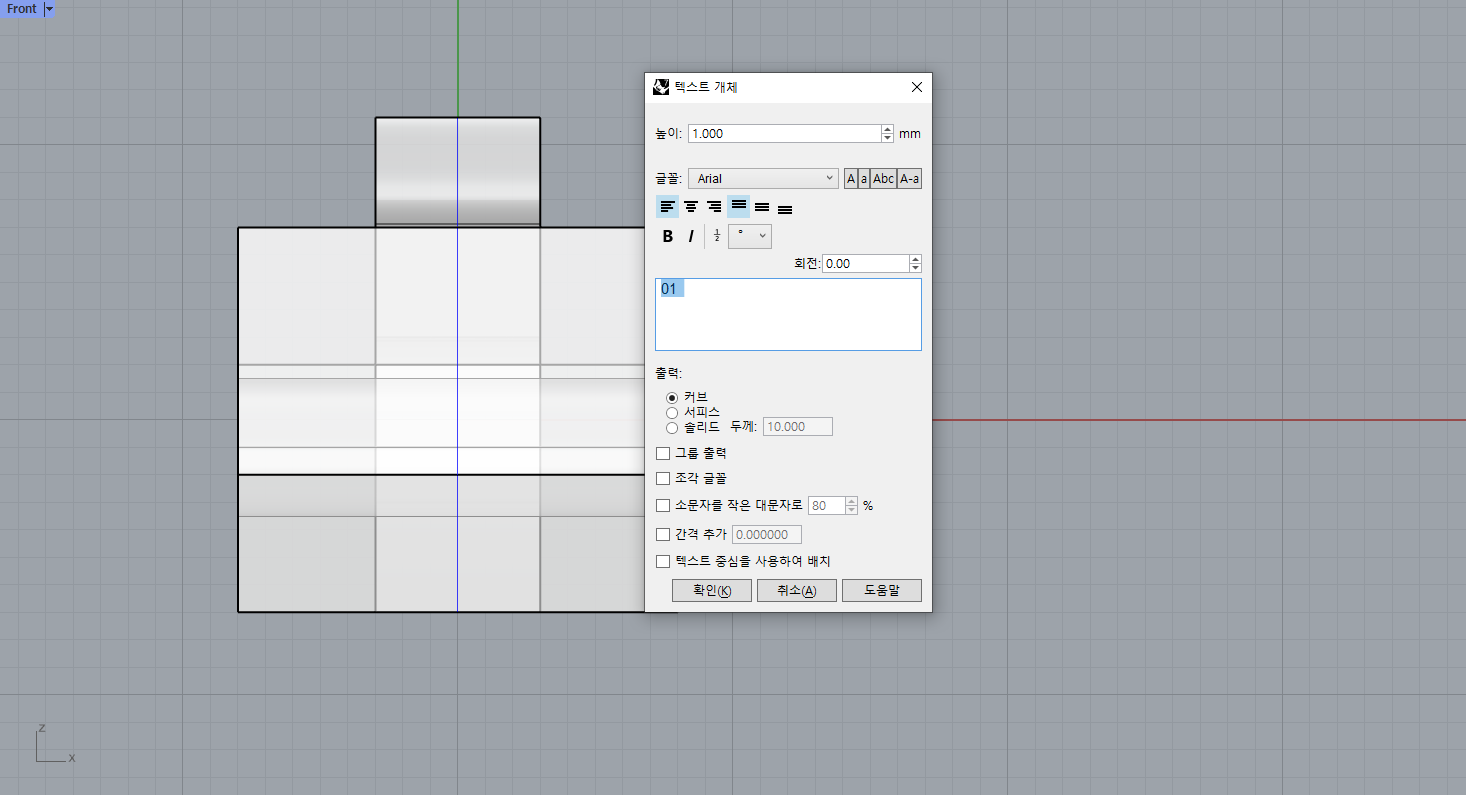
Task: Apply italic formatting with the I icon
Action: click(691, 236)
